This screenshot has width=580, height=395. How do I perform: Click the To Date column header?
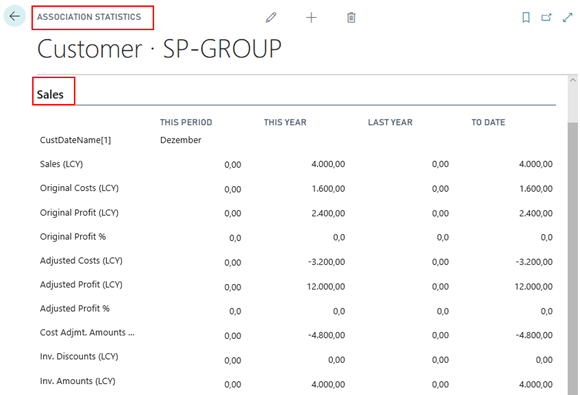coord(488,122)
